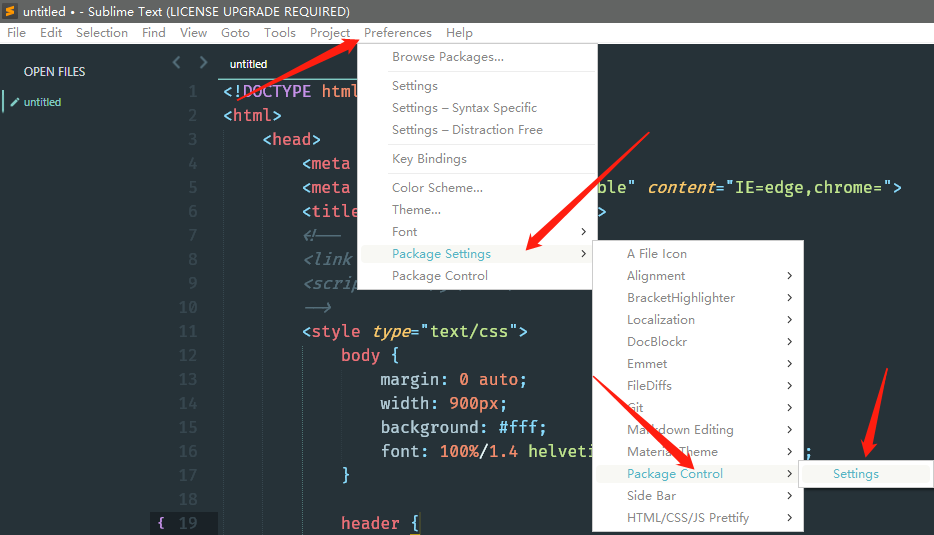Click line number 11 in gutter
Image resolution: width=934 pixels, height=535 pixels.
coord(188,331)
